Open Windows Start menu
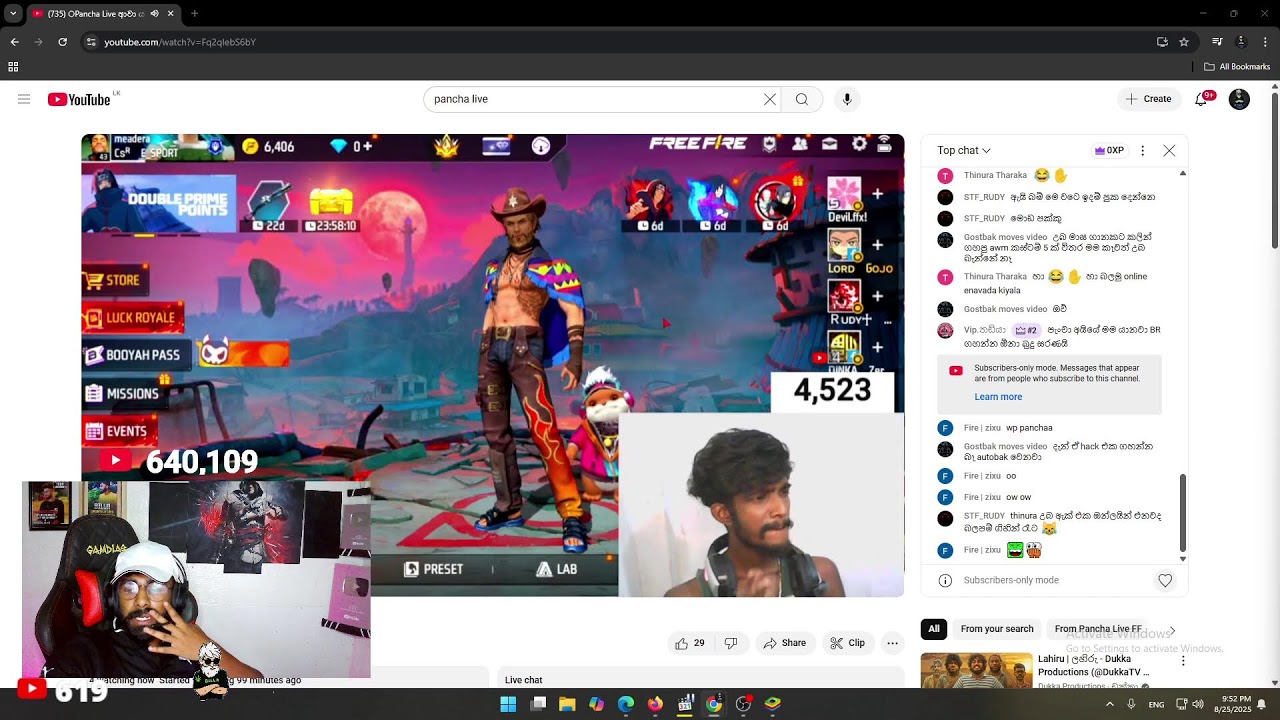The image size is (1280, 720). (x=508, y=704)
